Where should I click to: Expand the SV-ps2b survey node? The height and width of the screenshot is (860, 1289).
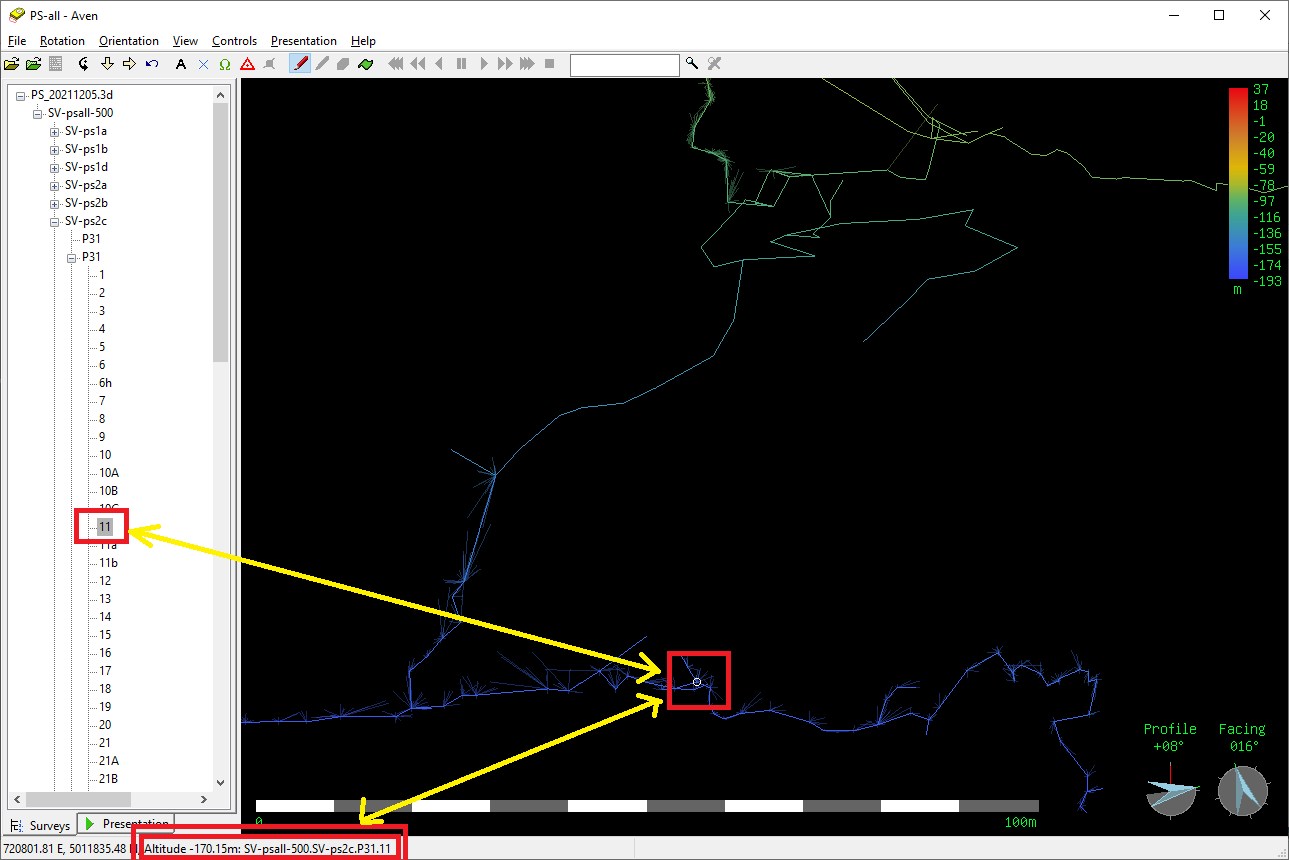tap(55, 203)
